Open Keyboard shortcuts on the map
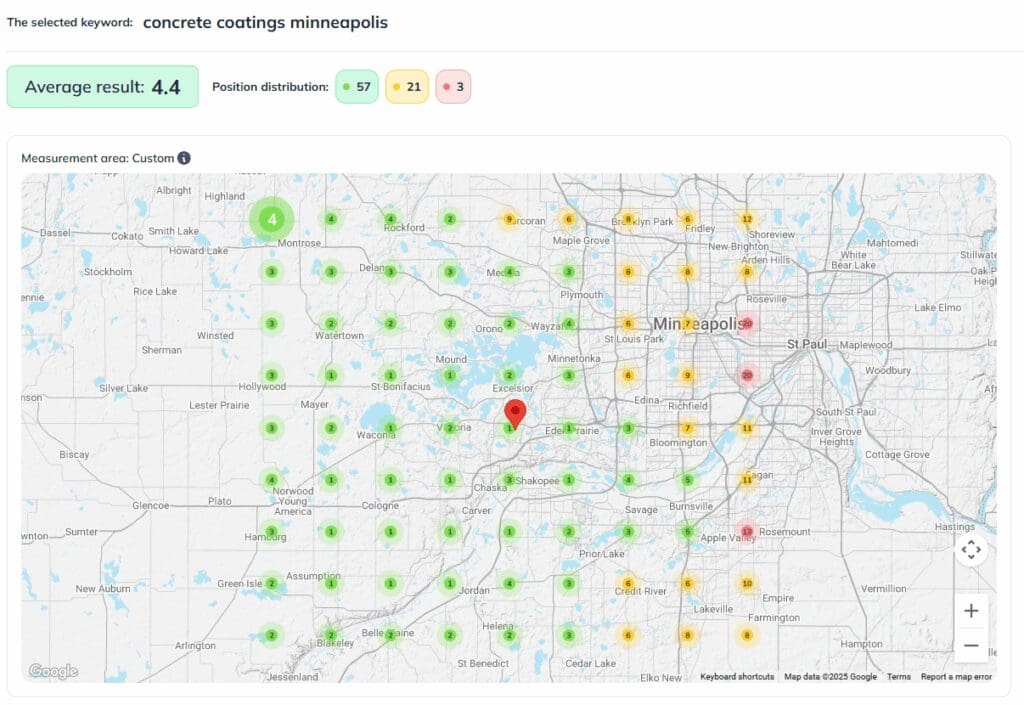Image resolution: width=1024 pixels, height=705 pixels. pos(737,677)
